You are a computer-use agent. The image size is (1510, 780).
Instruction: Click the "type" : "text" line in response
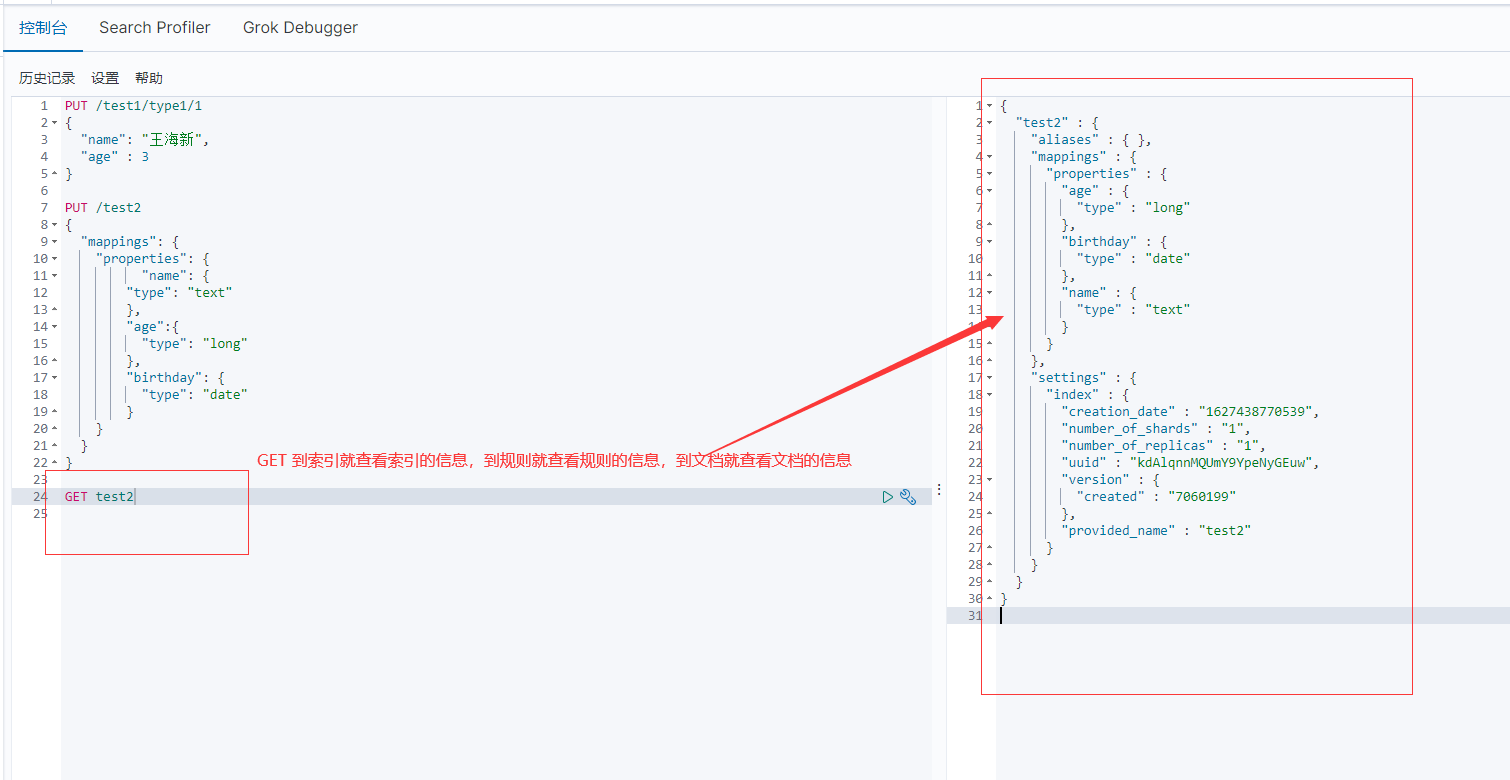click(1133, 310)
